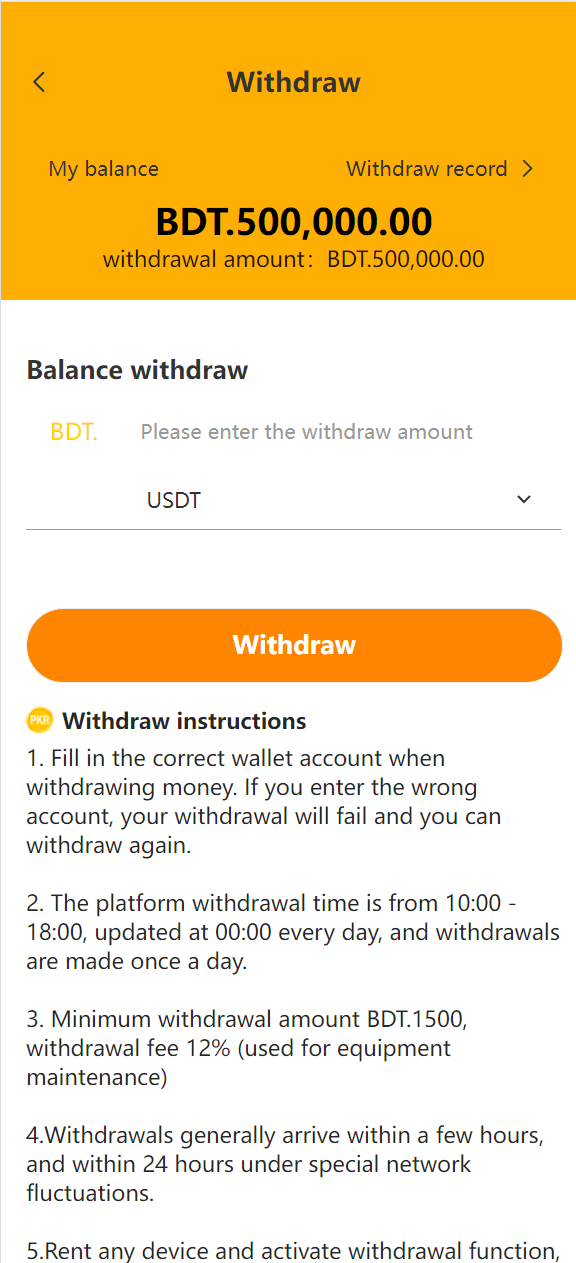The width and height of the screenshot is (576, 1263).
Task: Go back using the header arrow
Action: click(x=39, y=82)
